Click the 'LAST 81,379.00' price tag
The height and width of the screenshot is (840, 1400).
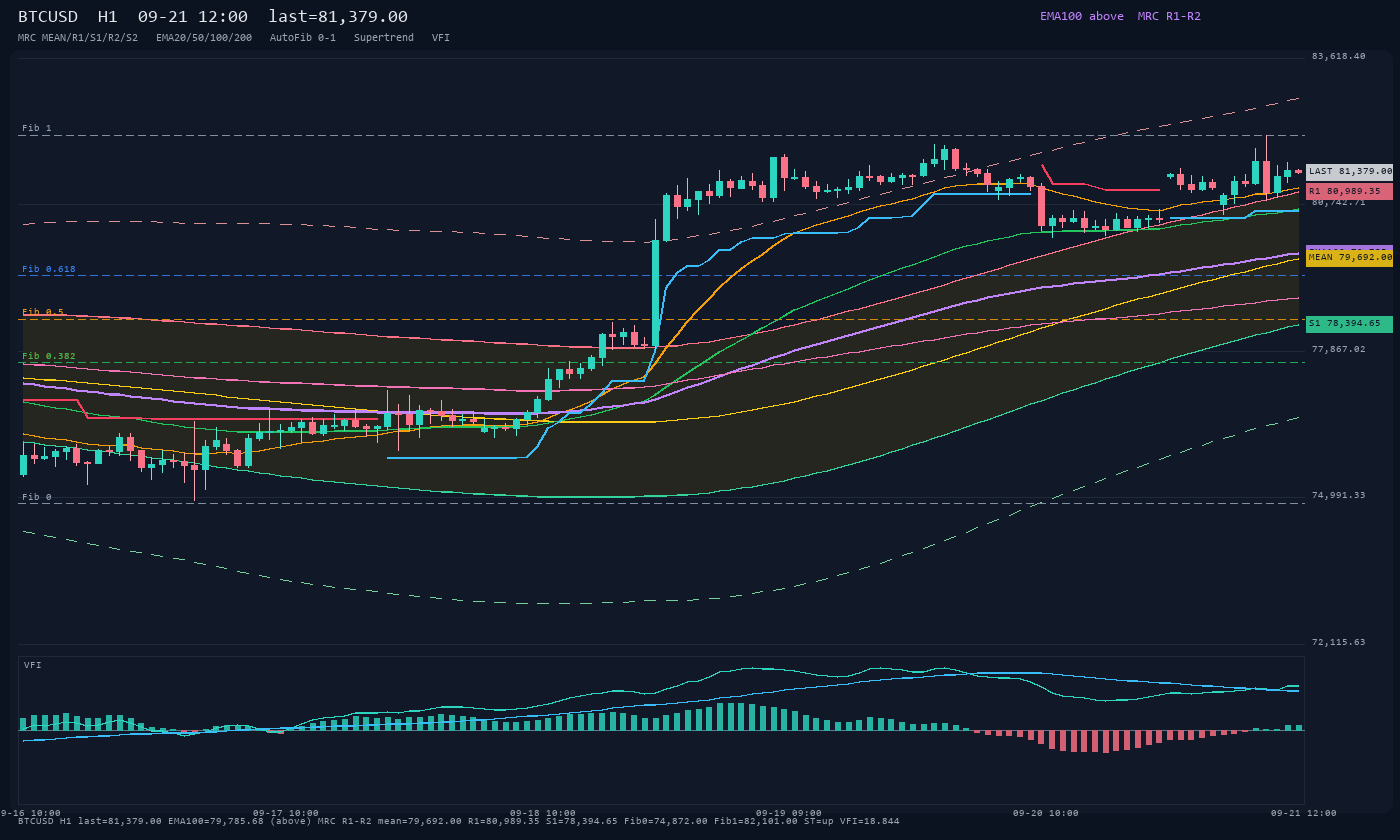coord(1349,171)
